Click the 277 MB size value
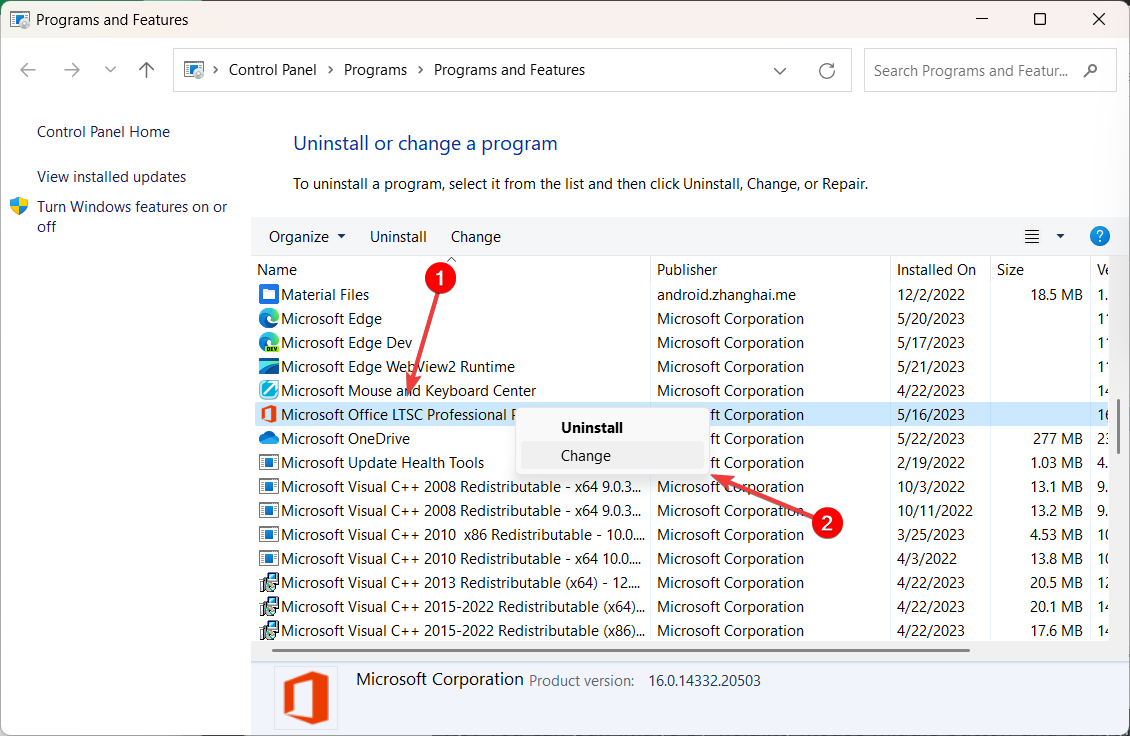The image size is (1130, 736). (1059, 438)
